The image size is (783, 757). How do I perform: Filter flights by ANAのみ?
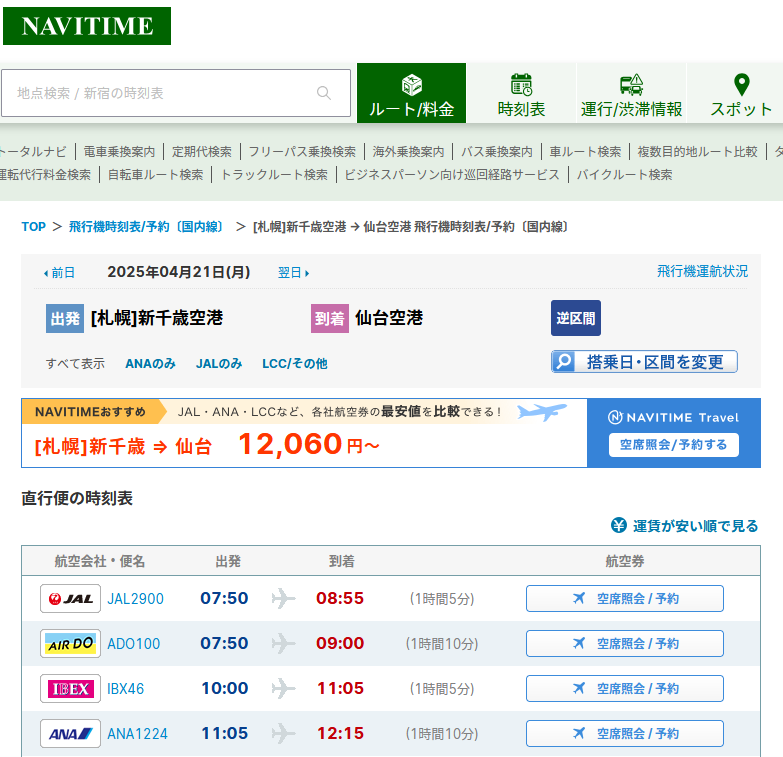click(150, 364)
